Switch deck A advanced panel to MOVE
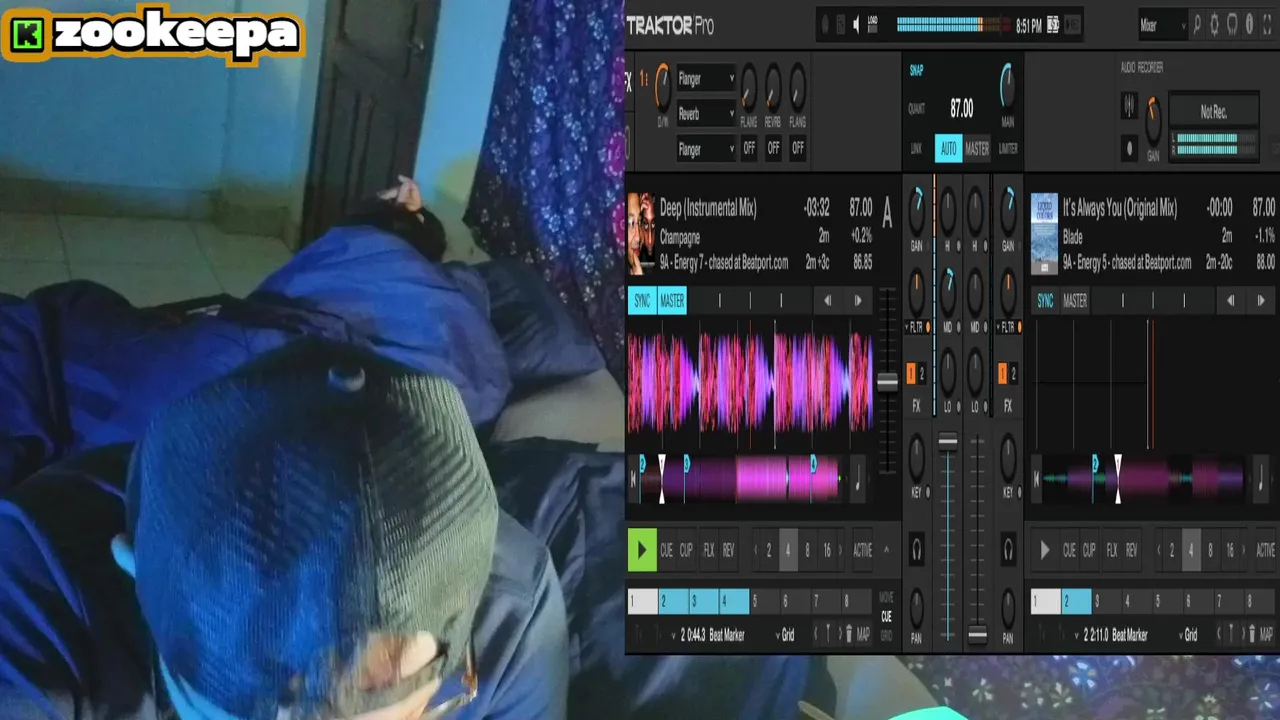Image resolution: width=1280 pixels, height=720 pixels. 886,597
